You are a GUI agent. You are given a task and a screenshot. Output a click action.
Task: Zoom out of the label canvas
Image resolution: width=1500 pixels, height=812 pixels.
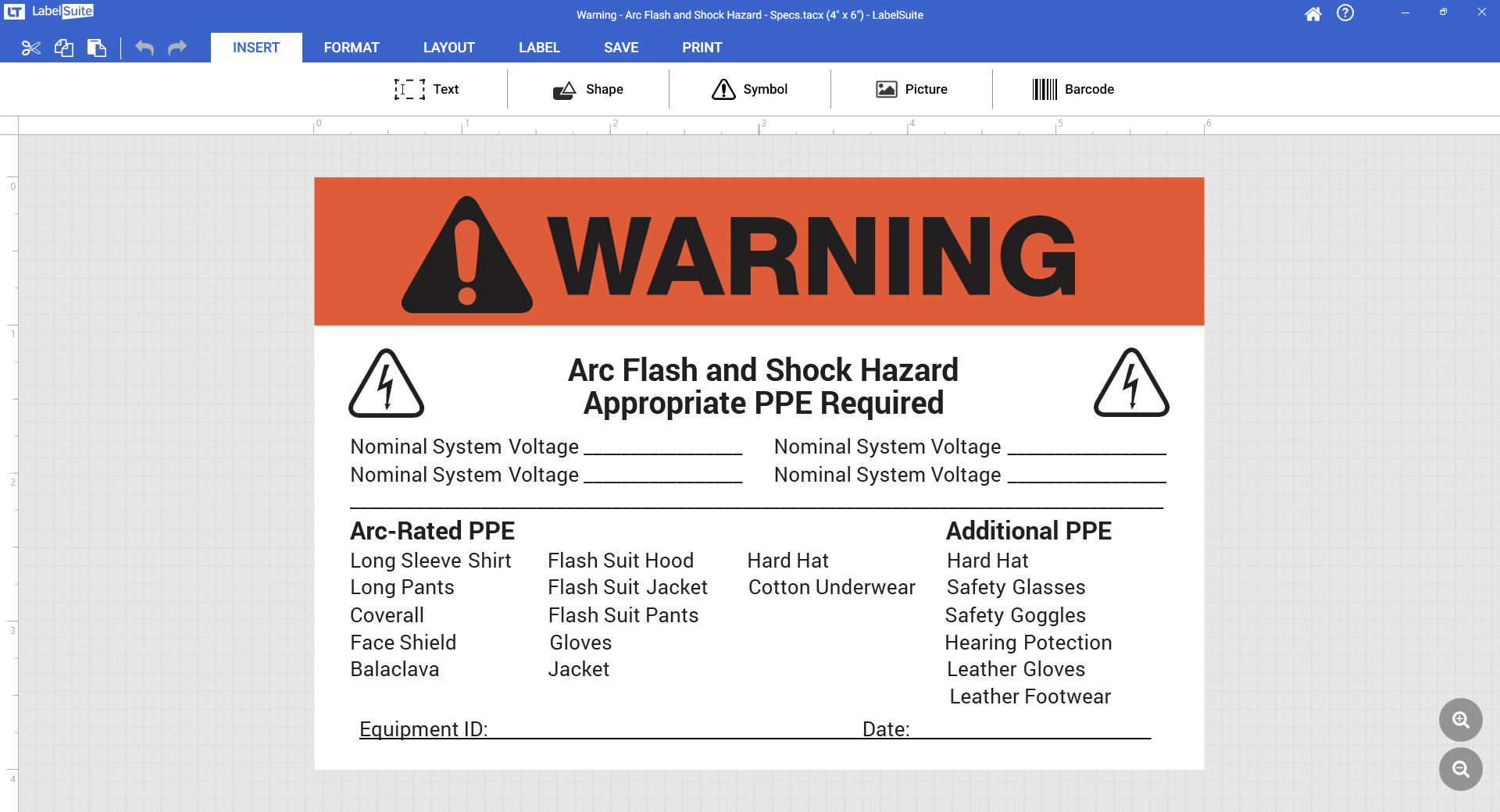point(1461,769)
